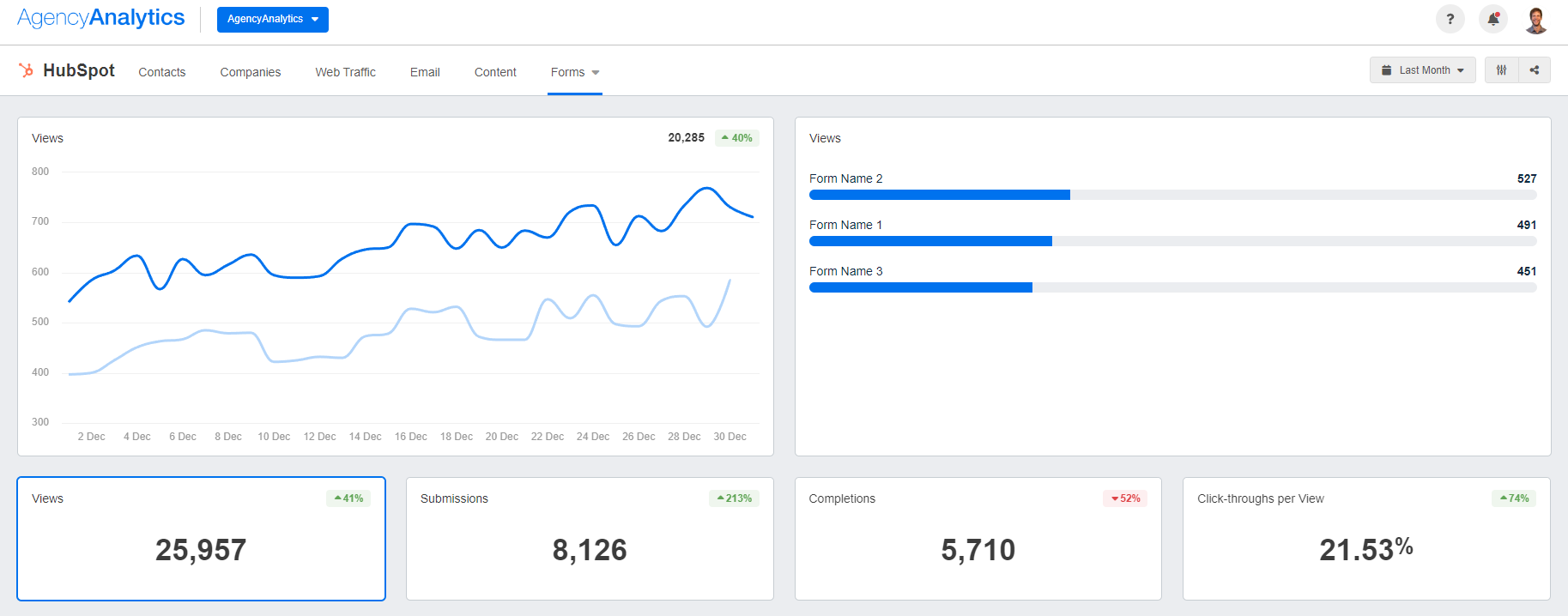Select the Email tab
The image size is (1568, 616).
coord(425,72)
